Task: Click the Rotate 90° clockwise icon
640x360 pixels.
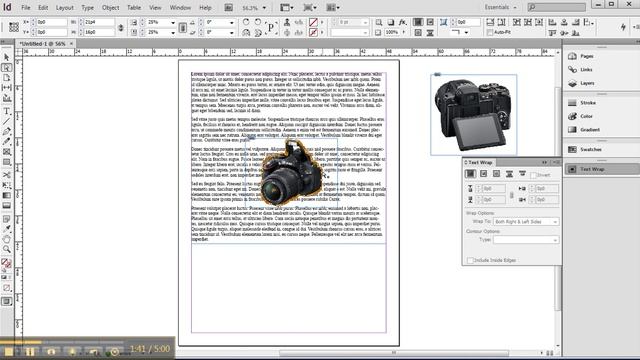Action: tap(246, 22)
